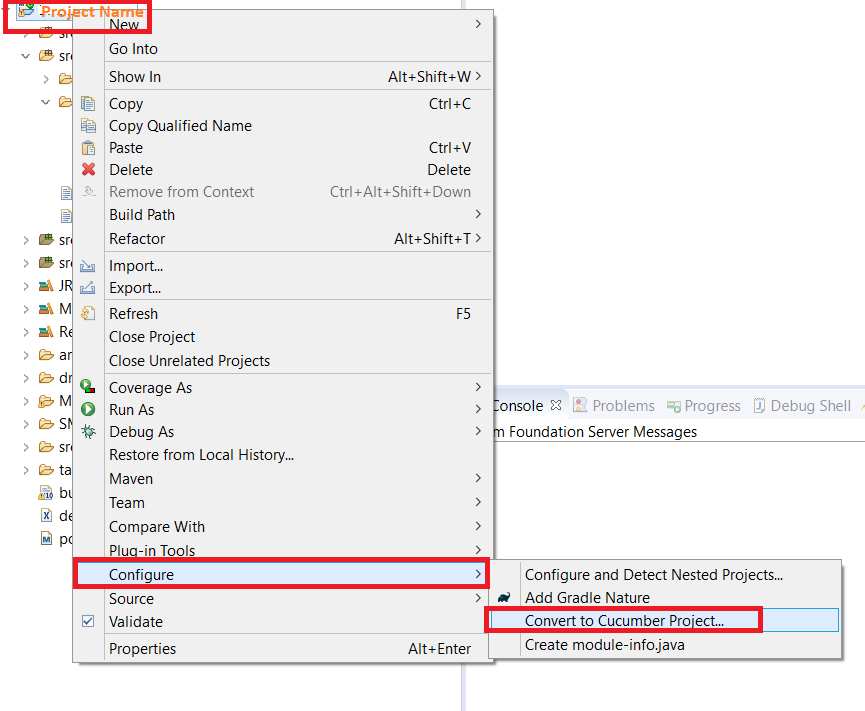Click the Coverage As icon
Viewport: 865px width, 711px height.
(x=88, y=387)
